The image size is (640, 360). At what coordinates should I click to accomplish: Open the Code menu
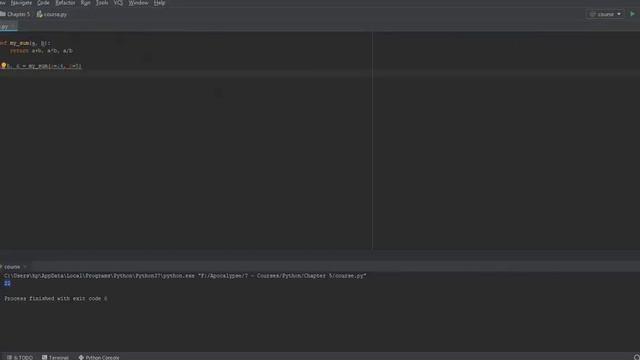pyautogui.click(x=43, y=3)
